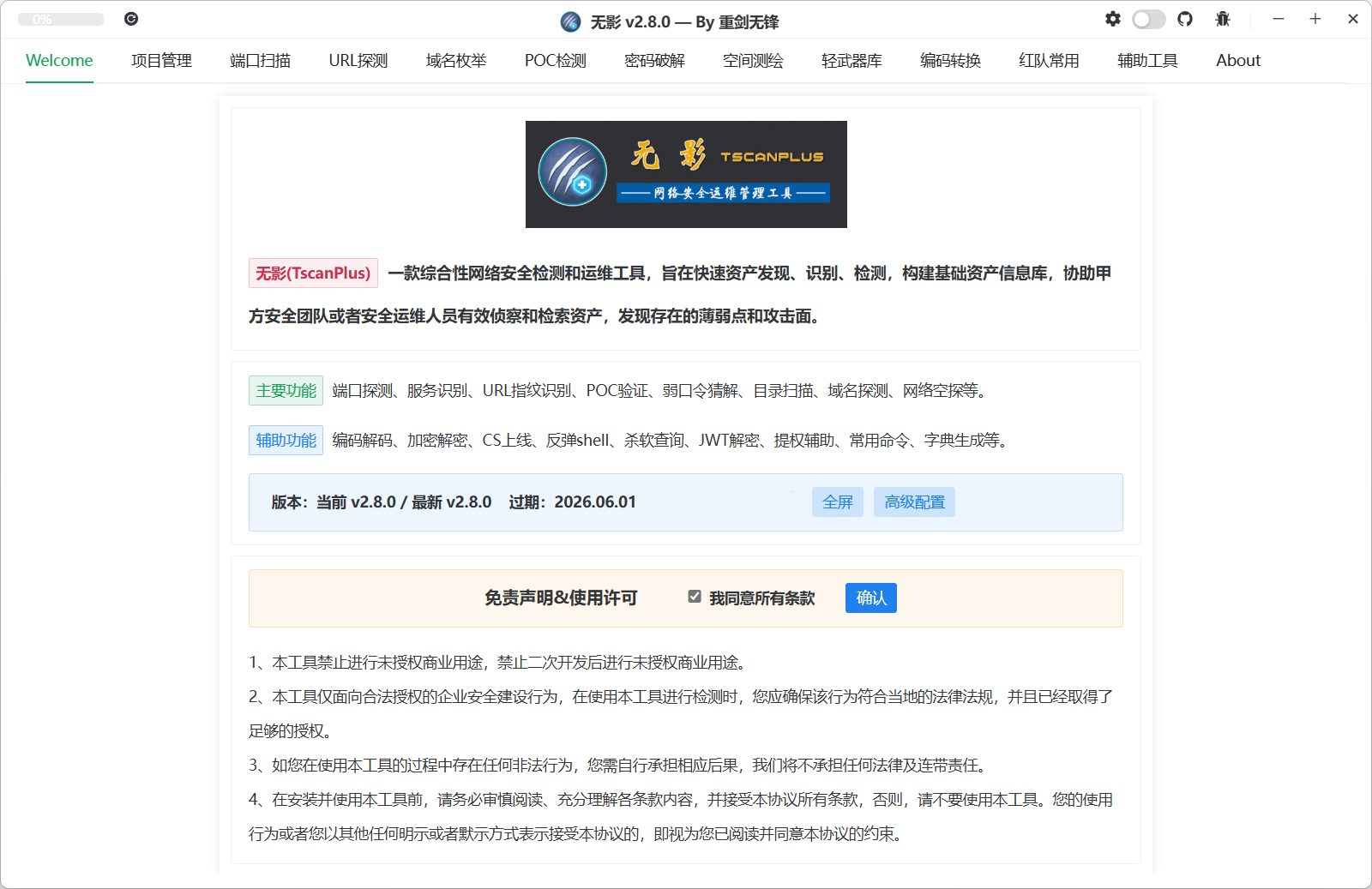Open settings via the gear icon
1372x889 pixels.
[x=1113, y=19]
